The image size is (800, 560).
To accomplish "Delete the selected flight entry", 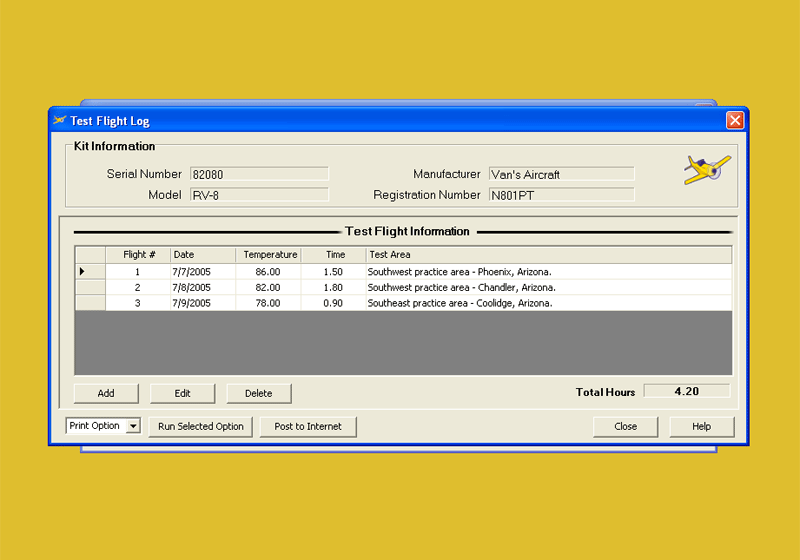I will [x=258, y=393].
